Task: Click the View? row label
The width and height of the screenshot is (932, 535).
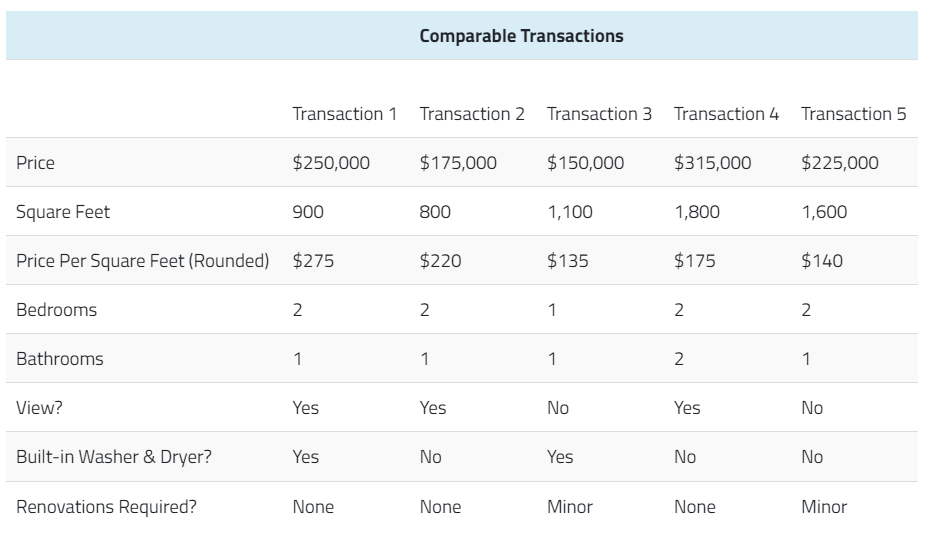Action: coord(39,408)
